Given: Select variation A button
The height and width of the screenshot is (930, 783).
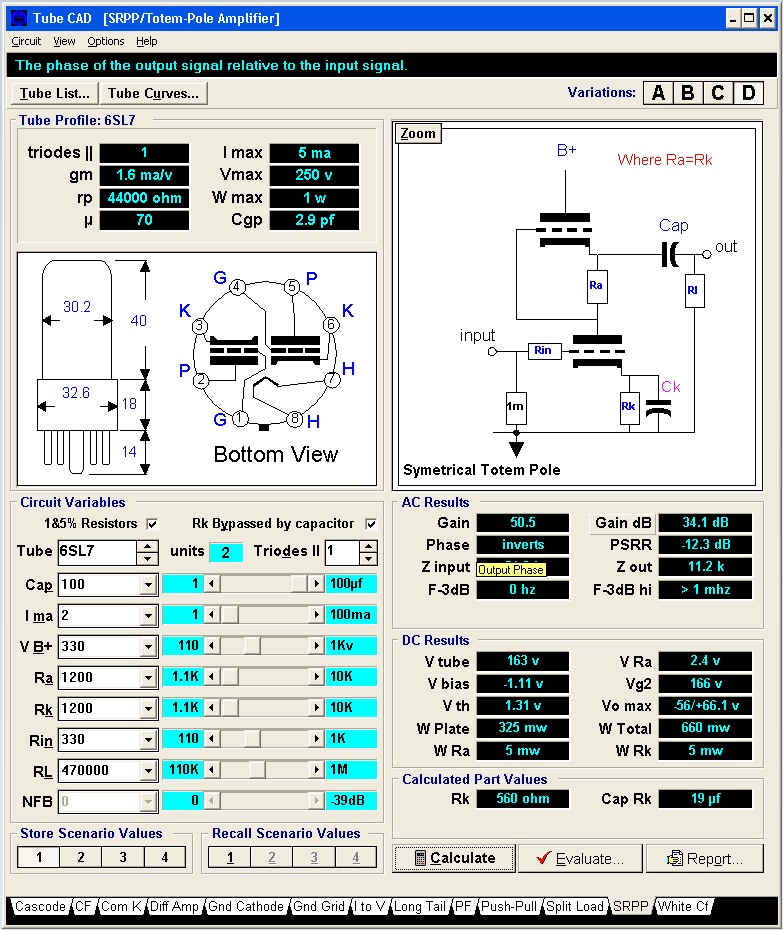Looking at the screenshot, I should 658,93.
